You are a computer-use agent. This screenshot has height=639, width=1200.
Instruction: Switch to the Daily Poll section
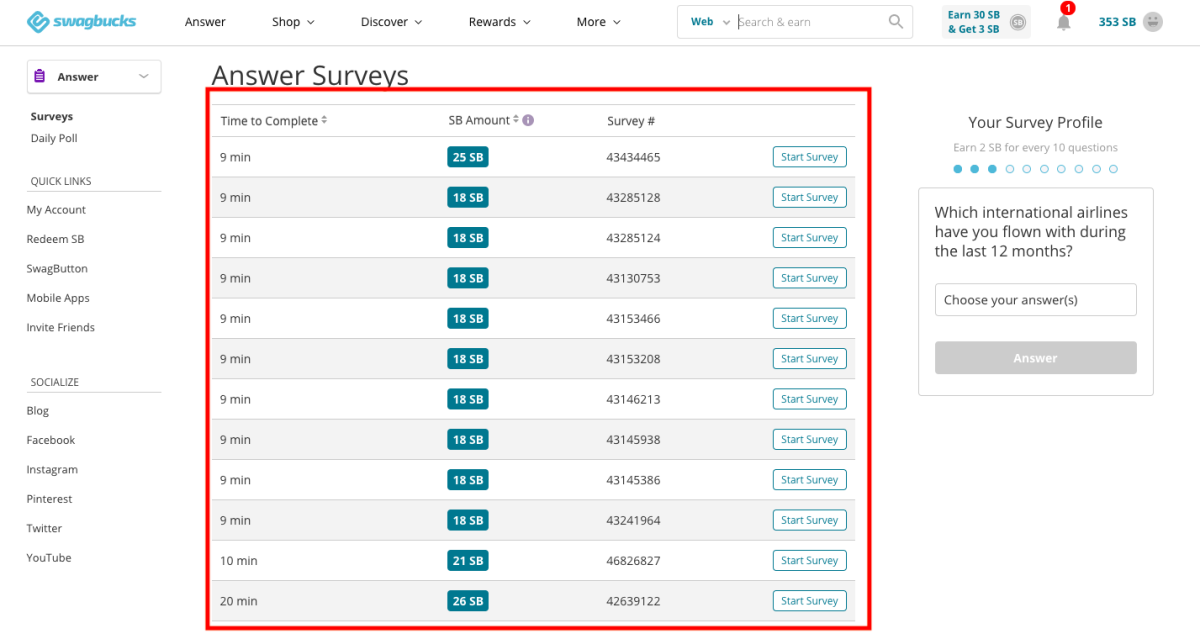(54, 138)
